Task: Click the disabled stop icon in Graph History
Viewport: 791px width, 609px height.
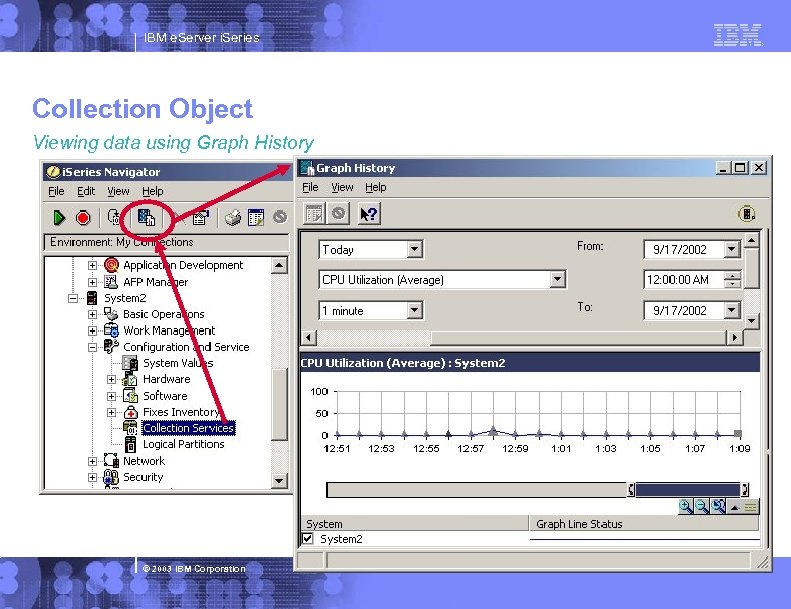Action: [x=339, y=213]
